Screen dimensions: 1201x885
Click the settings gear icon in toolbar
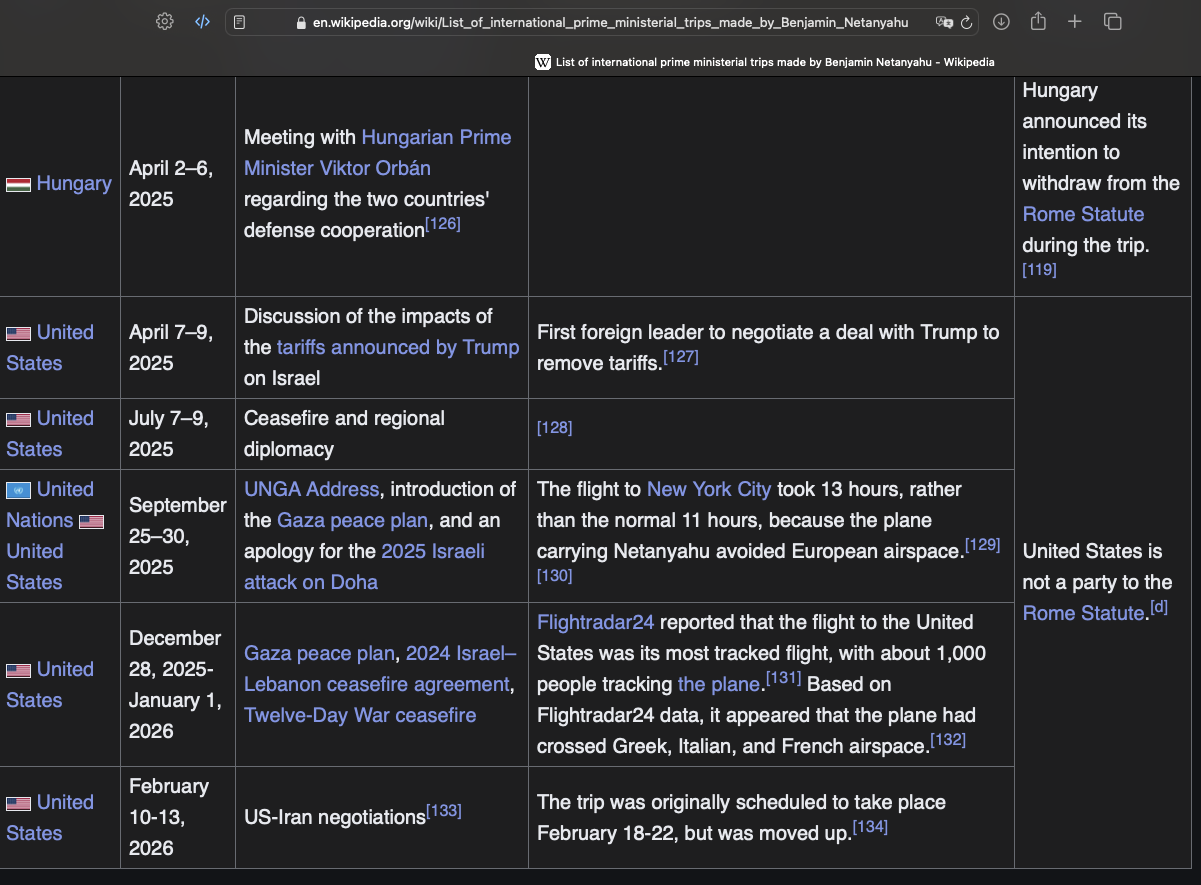[165, 21]
